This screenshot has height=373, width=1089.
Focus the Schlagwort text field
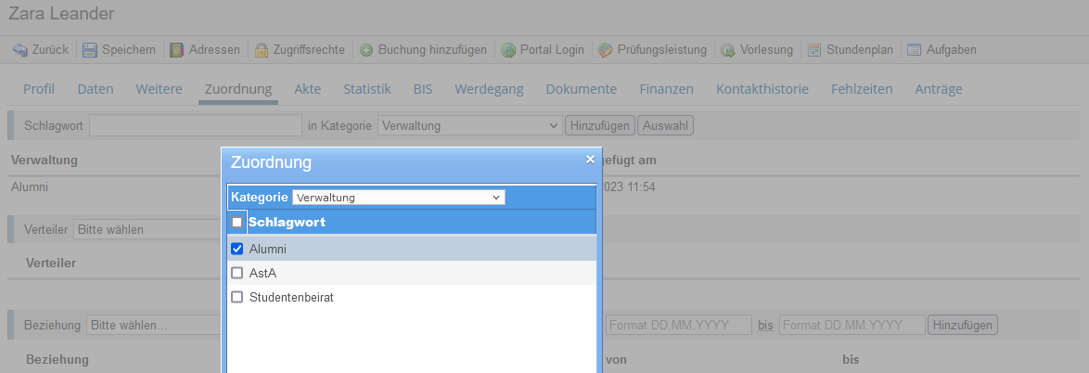(x=195, y=126)
